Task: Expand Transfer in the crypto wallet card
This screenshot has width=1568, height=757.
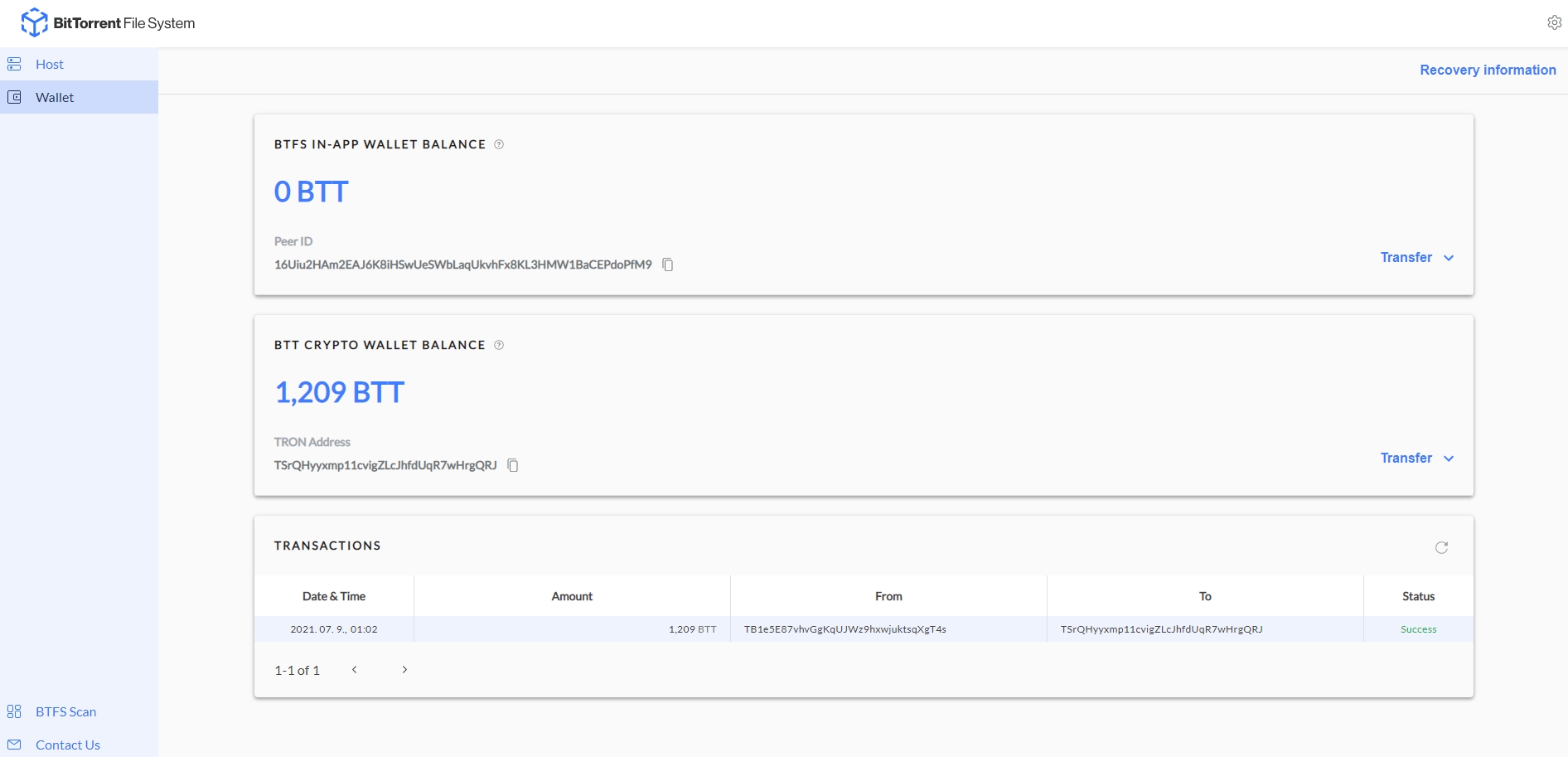Action: click(1417, 458)
